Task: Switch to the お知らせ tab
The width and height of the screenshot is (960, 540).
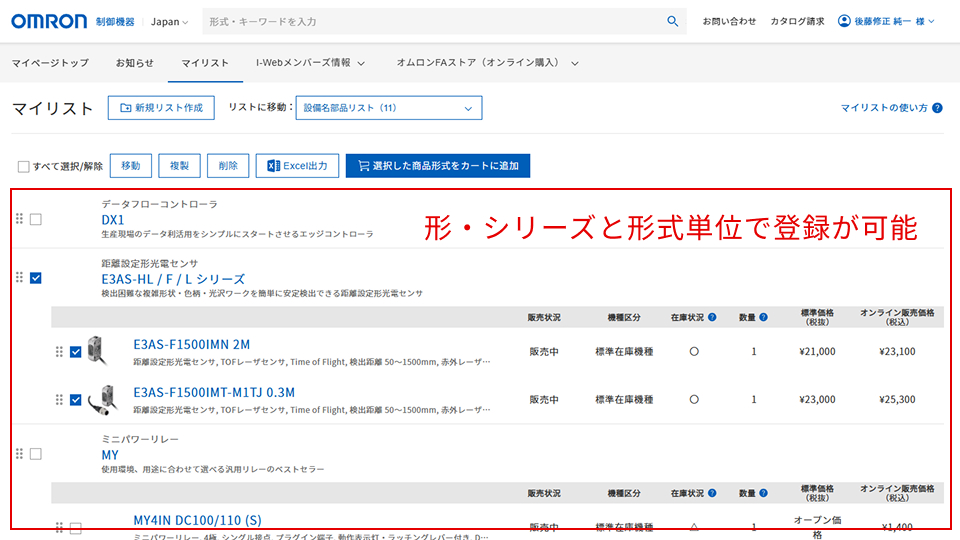Action: coord(135,63)
